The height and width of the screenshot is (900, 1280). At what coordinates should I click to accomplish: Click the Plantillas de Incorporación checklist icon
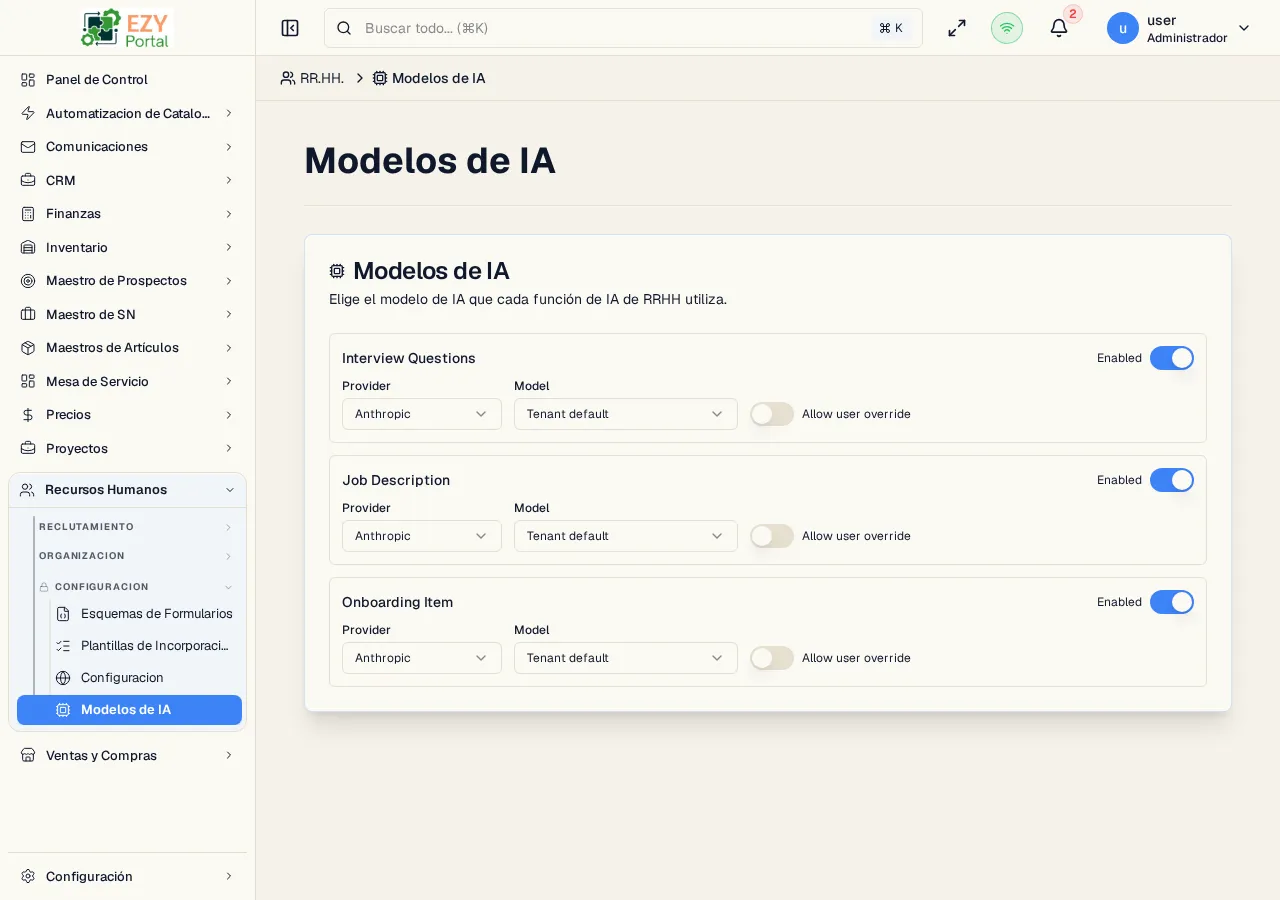(63, 646)
